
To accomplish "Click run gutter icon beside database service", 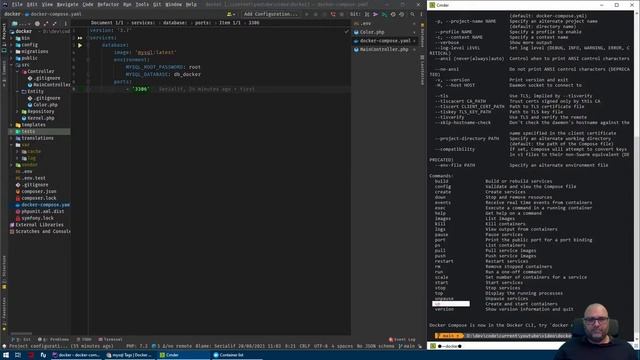I will click(80, 45).
